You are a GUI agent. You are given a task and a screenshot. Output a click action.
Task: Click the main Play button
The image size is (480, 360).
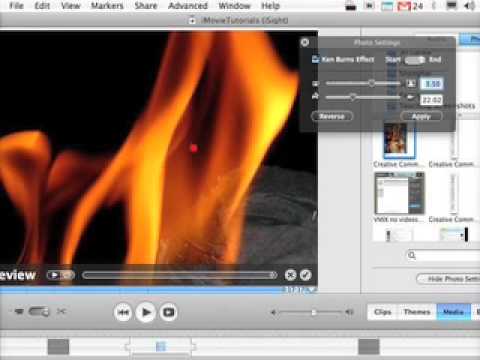[146, 312]
